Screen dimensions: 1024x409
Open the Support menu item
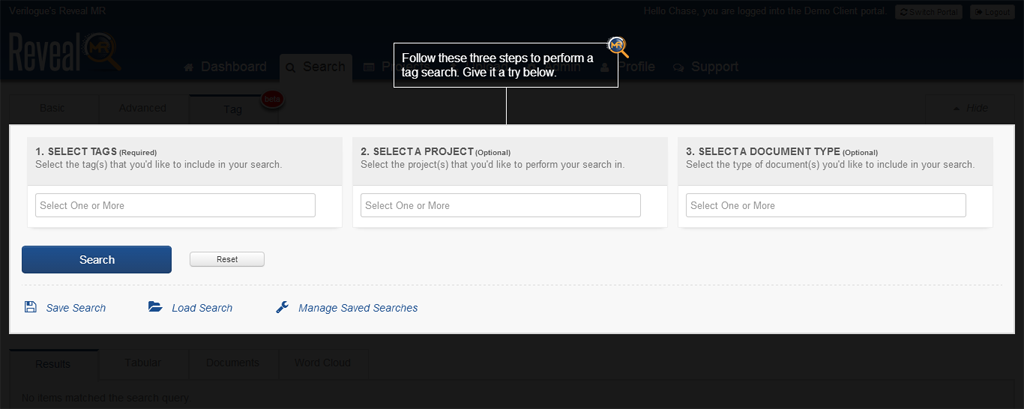click(x=706, y=67)
